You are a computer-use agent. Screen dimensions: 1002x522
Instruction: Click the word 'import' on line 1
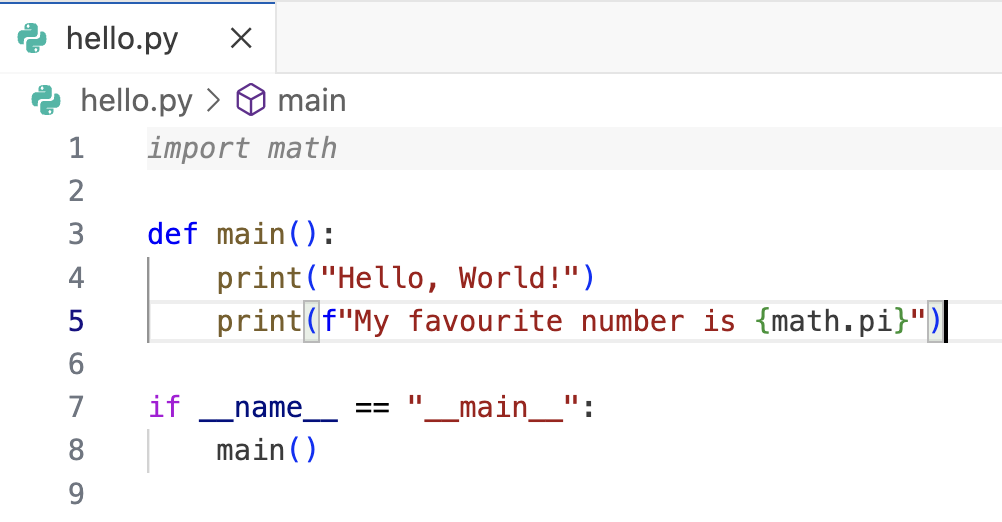198,149
